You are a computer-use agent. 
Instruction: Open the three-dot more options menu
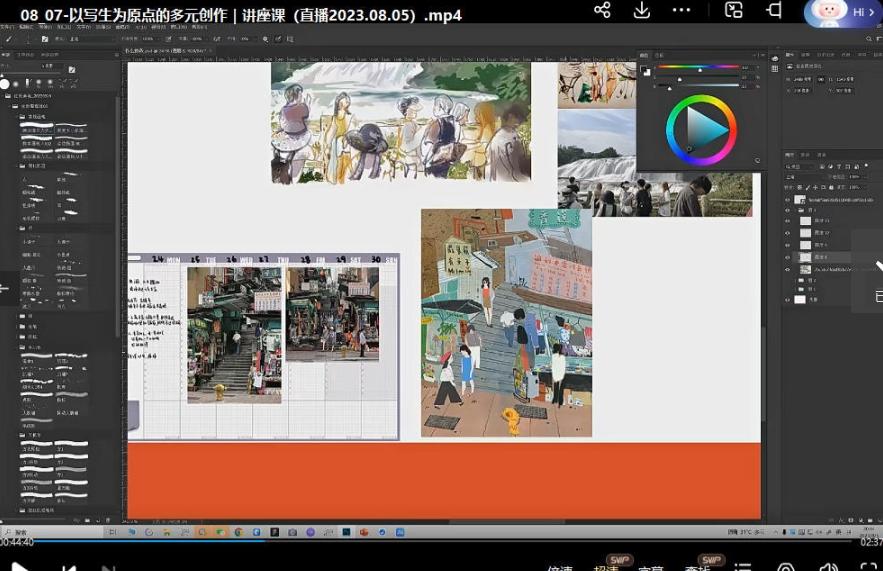click(x=682, y=10)
